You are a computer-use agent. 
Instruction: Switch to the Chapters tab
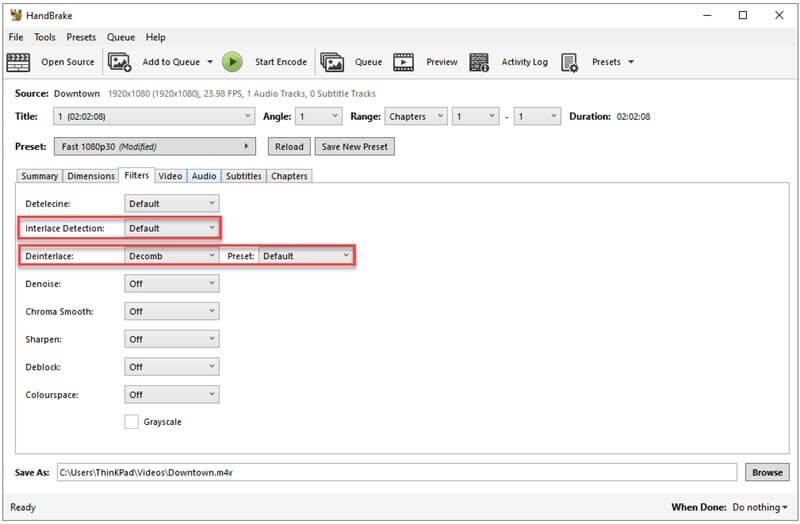coord(289,176)
